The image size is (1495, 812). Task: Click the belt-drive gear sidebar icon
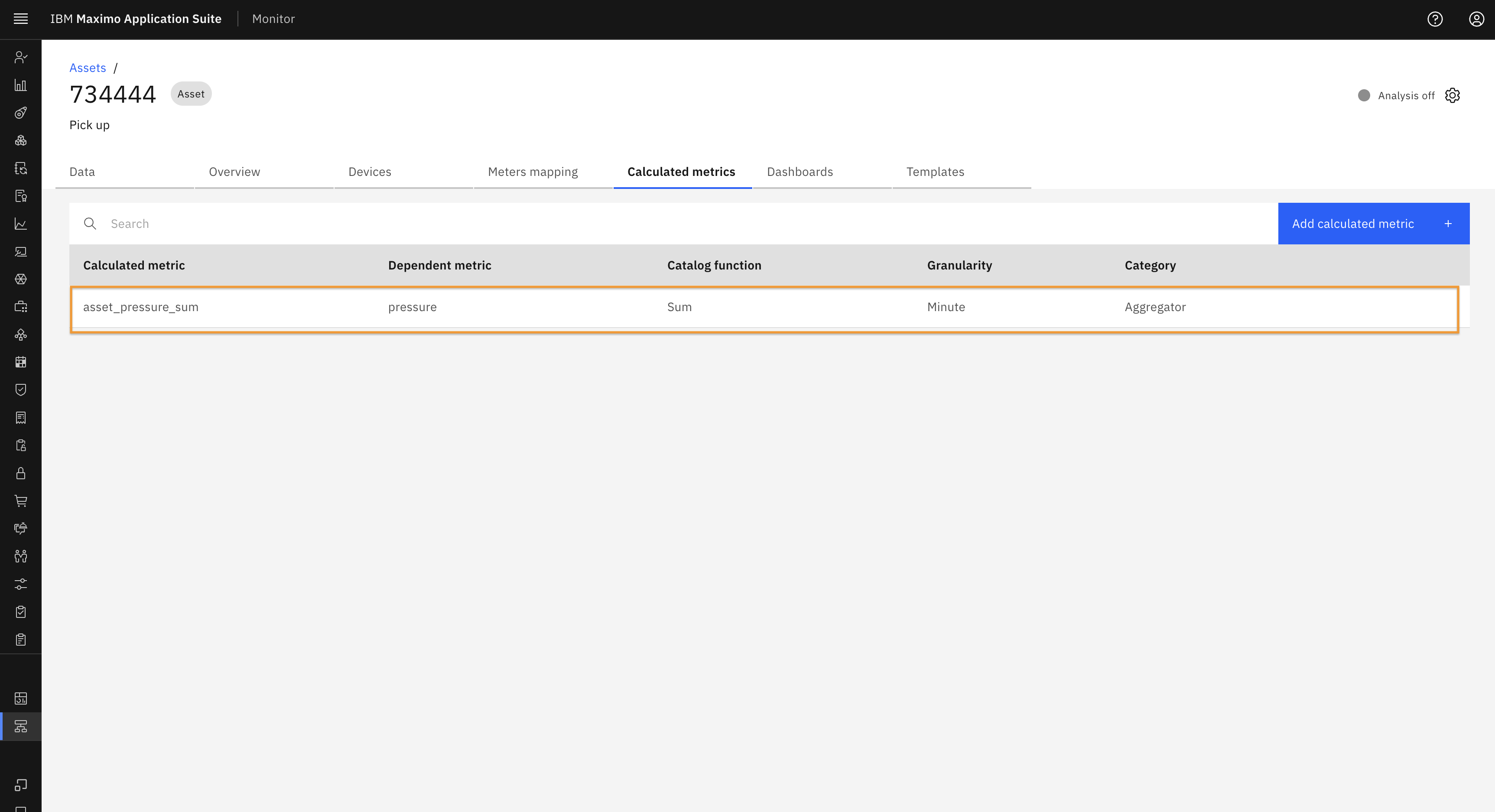[x=21, y=113]
